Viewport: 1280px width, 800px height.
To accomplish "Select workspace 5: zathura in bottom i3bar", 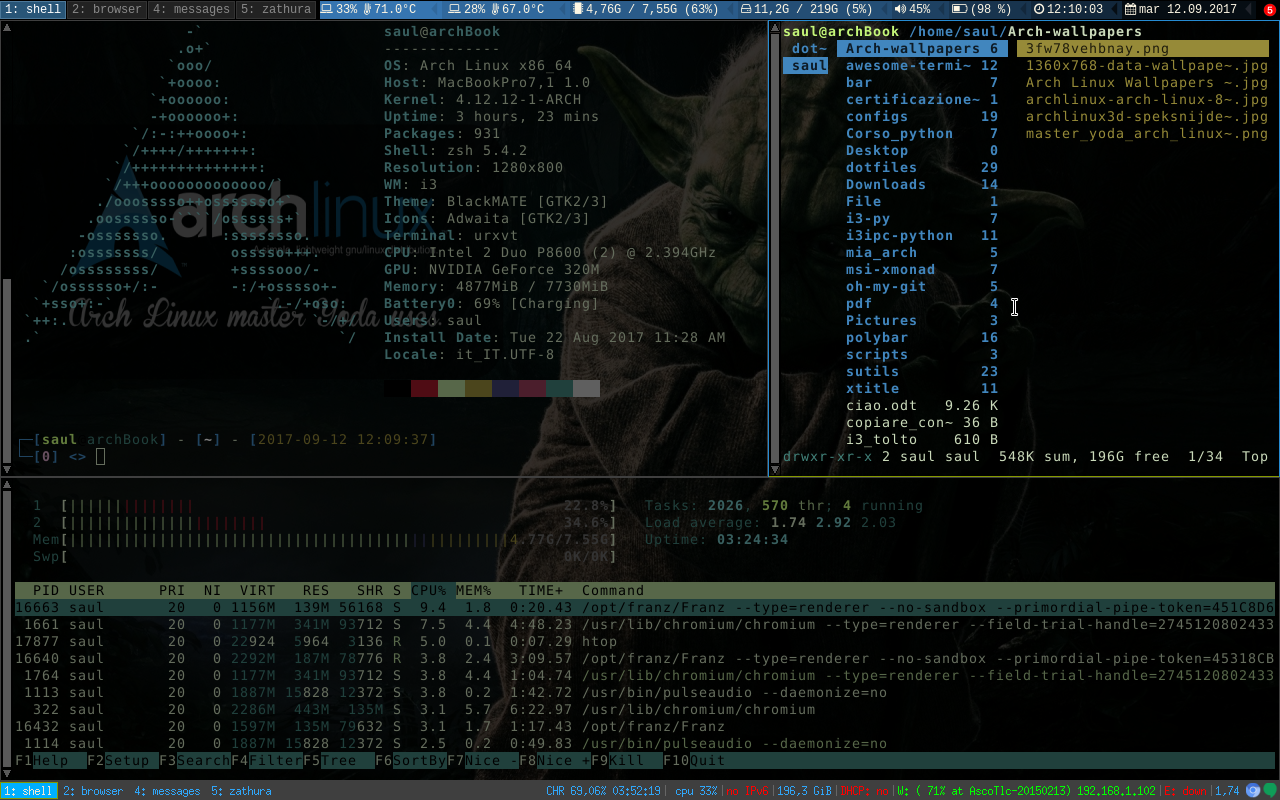I will point(241,791).
